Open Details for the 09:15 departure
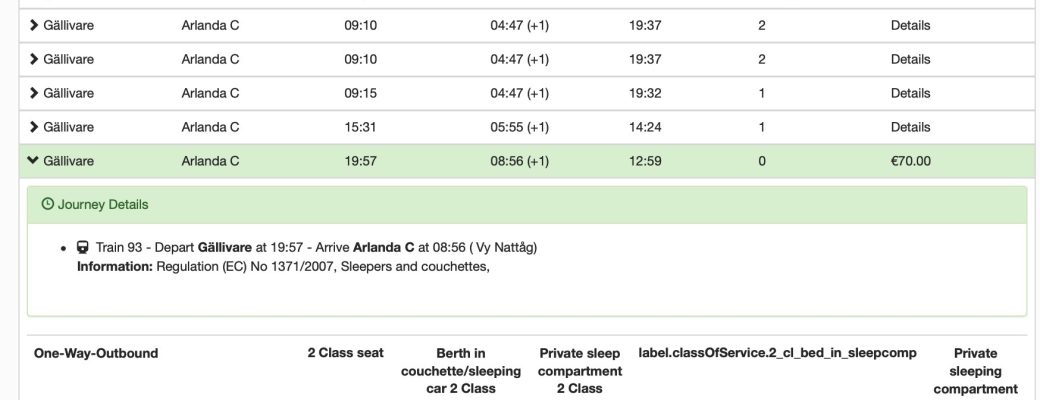 point(910,94)
